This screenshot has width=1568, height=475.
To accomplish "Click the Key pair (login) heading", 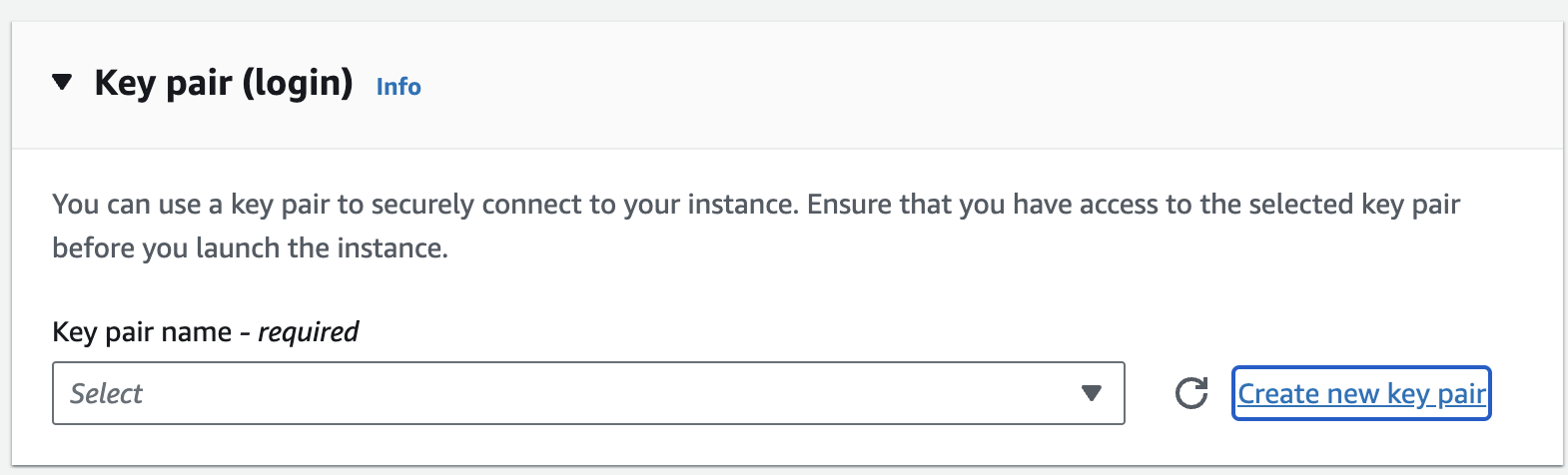I will (x=223, y=83).
